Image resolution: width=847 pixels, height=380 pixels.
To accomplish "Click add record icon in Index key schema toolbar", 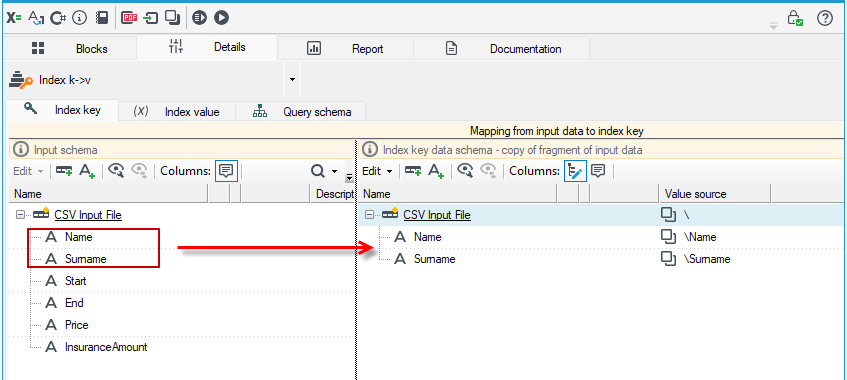I will pos(413,171).
